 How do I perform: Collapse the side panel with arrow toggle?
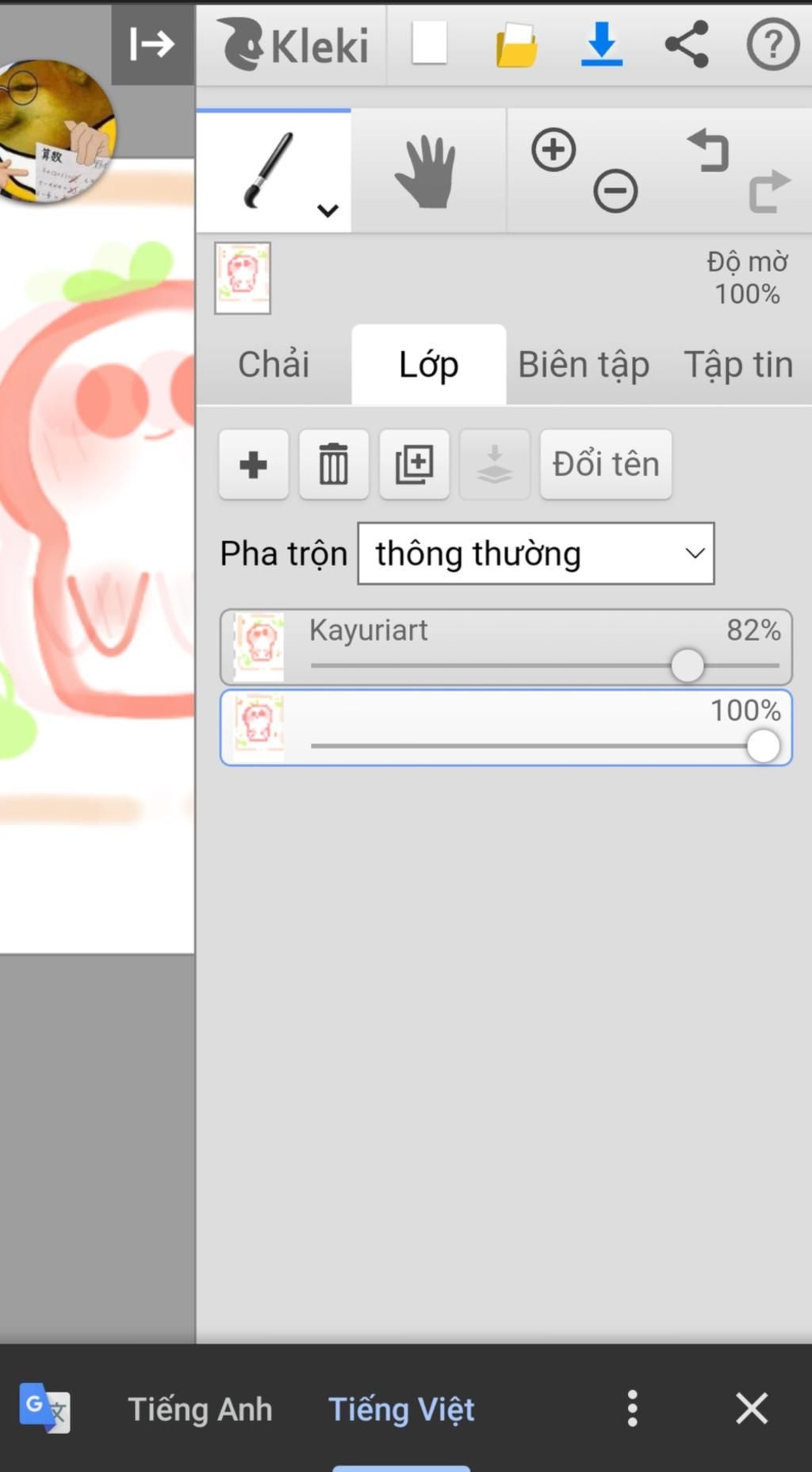click(x=152, y=44)
